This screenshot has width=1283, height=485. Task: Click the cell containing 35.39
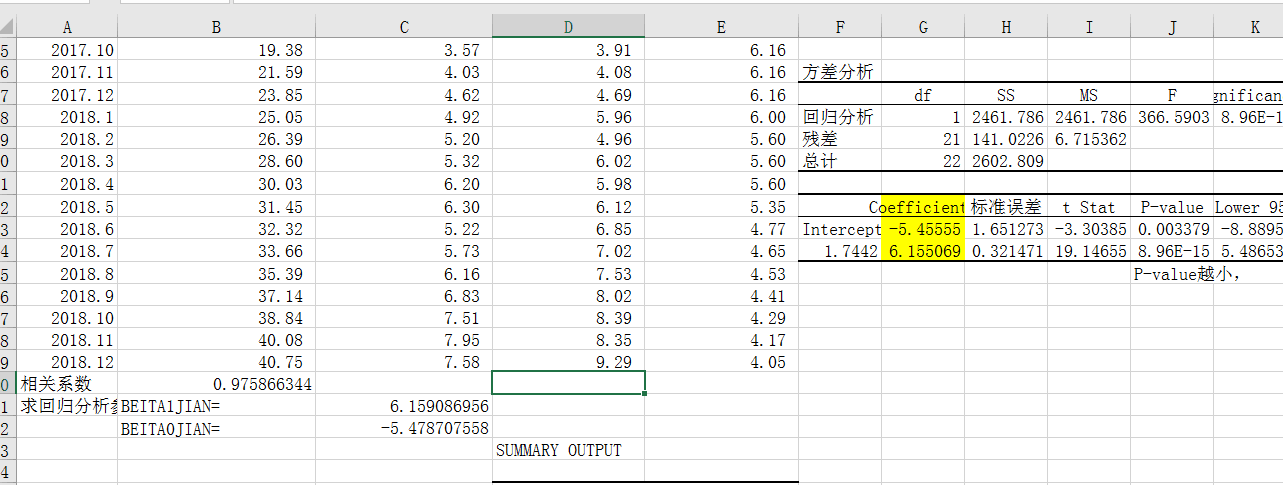[216, 273]
